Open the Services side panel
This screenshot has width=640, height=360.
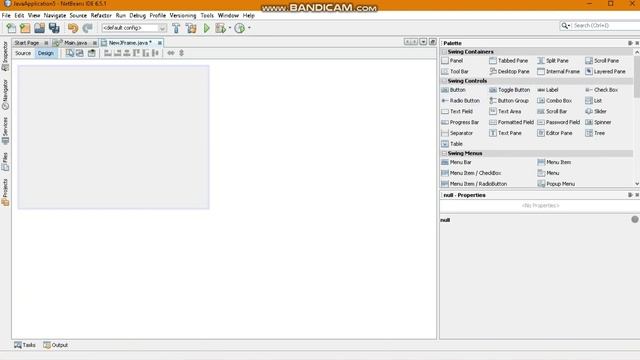tap(5, 131)
